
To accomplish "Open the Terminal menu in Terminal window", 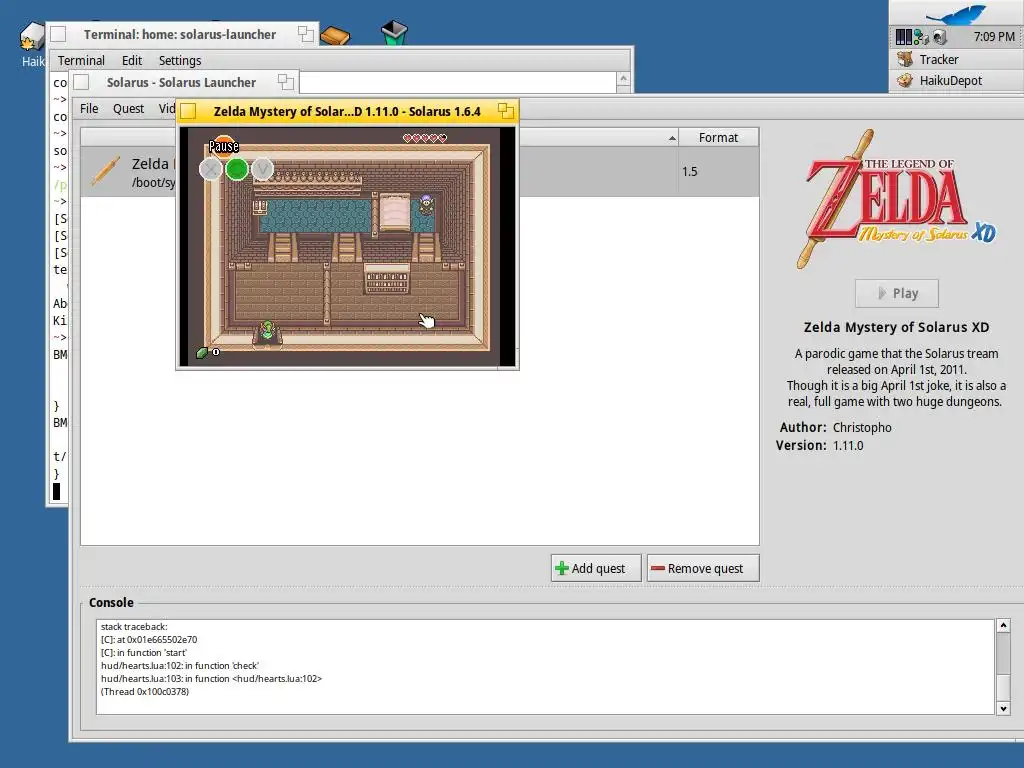I will [x=81, y=61].
